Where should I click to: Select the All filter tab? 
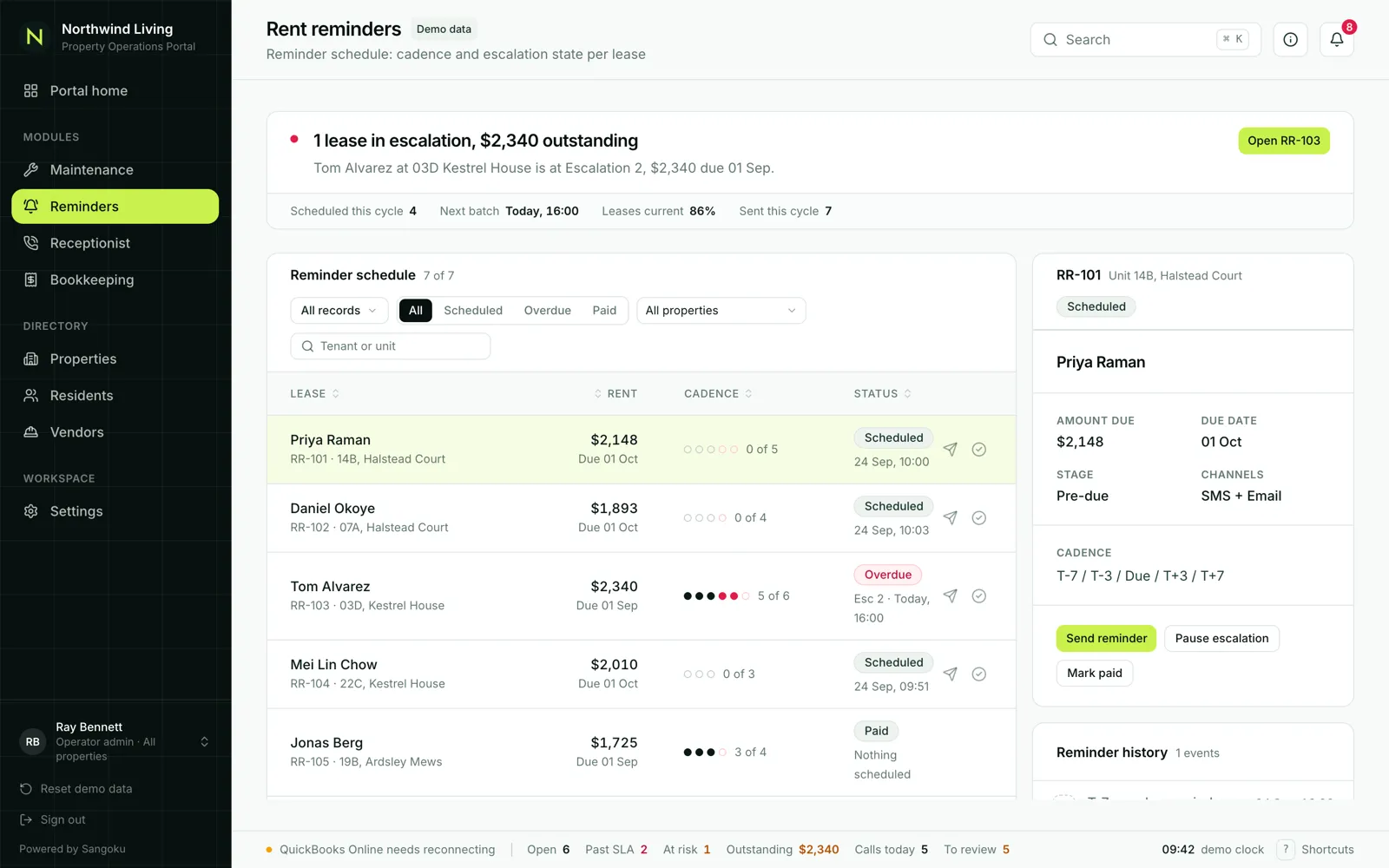click(x=416, y=311)
